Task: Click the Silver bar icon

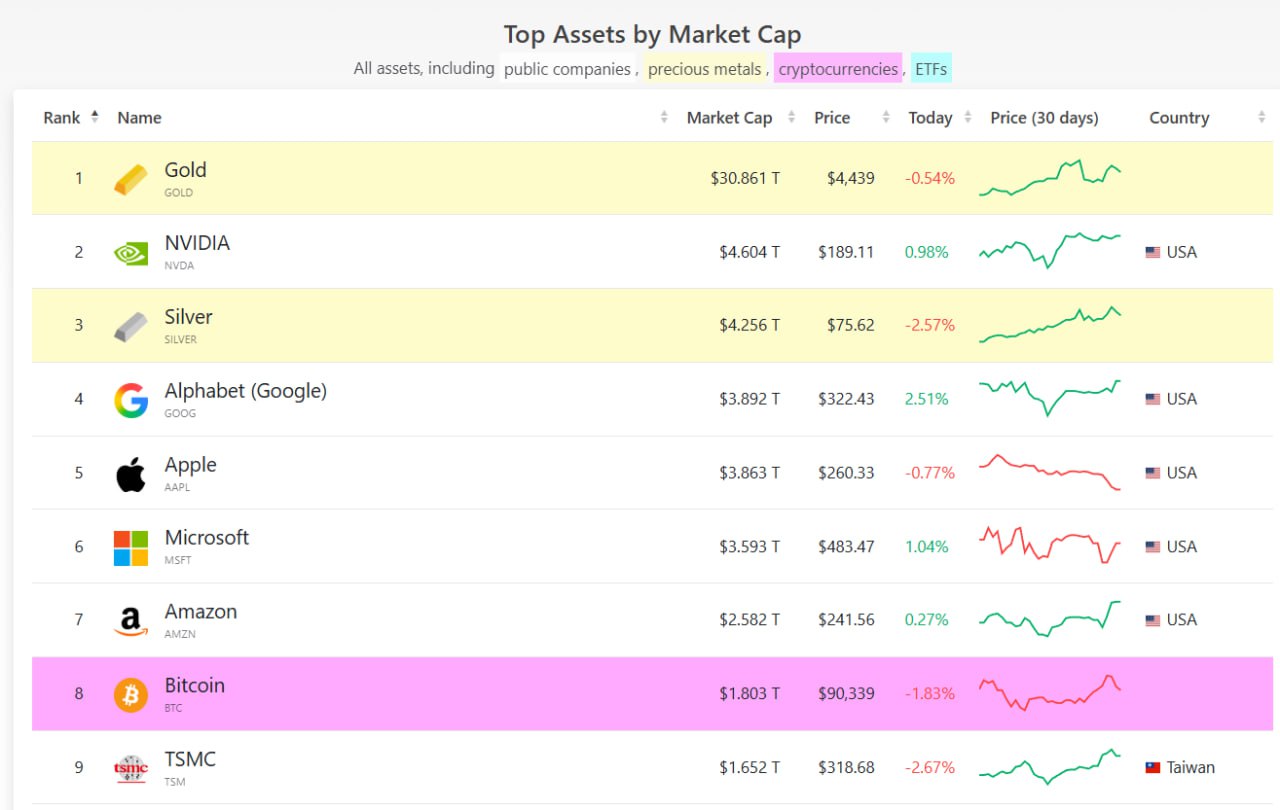Action: coord(131,326)
